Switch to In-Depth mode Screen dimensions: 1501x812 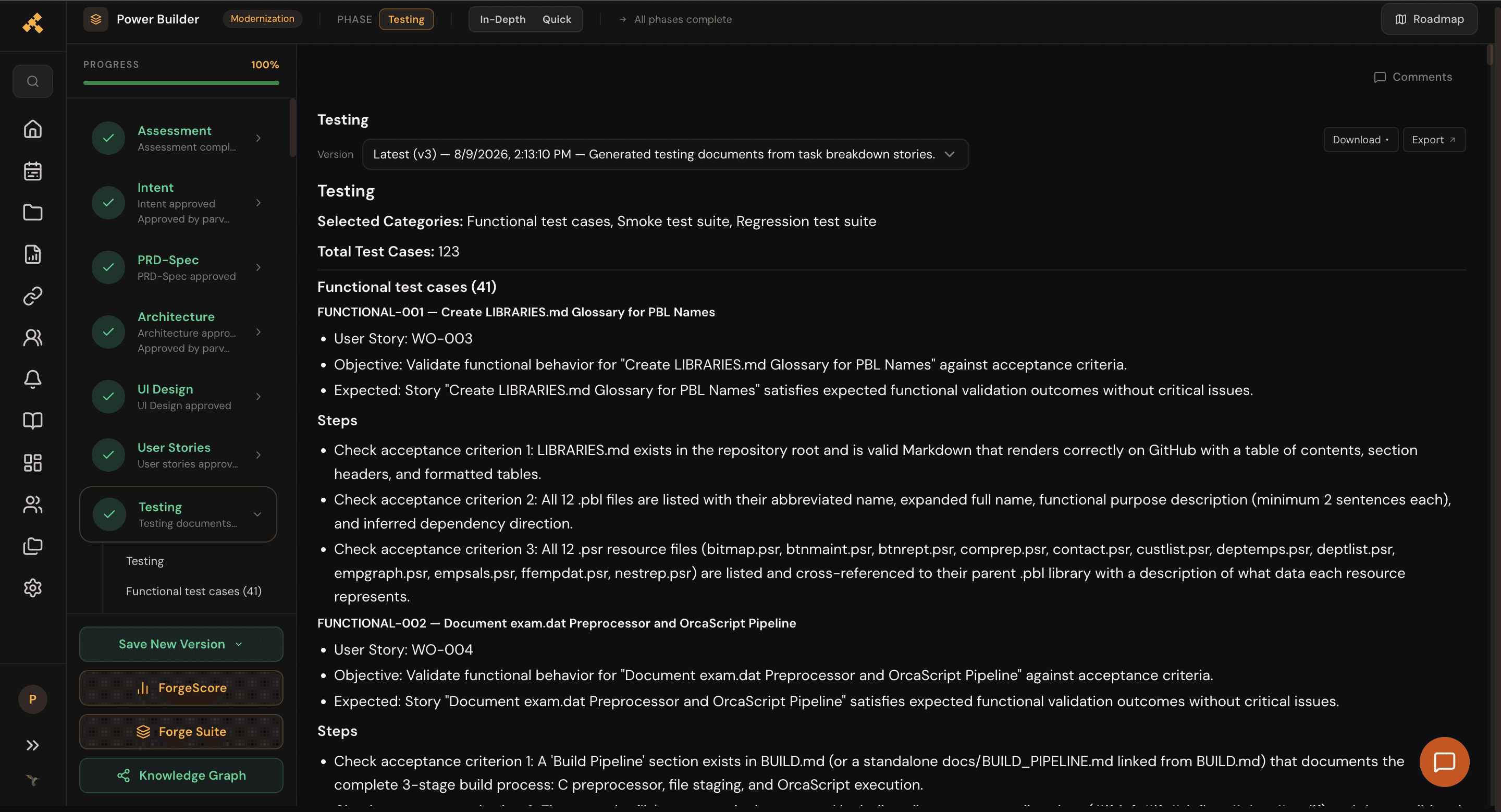point(502,19)
